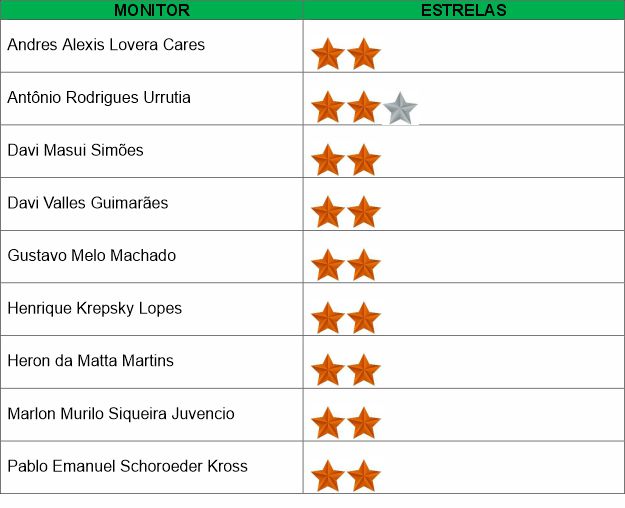The height and width of the screenshot is (508, 625).
Task: Click Andres Alexis Lovera Cares' second star
Action: 364,54
